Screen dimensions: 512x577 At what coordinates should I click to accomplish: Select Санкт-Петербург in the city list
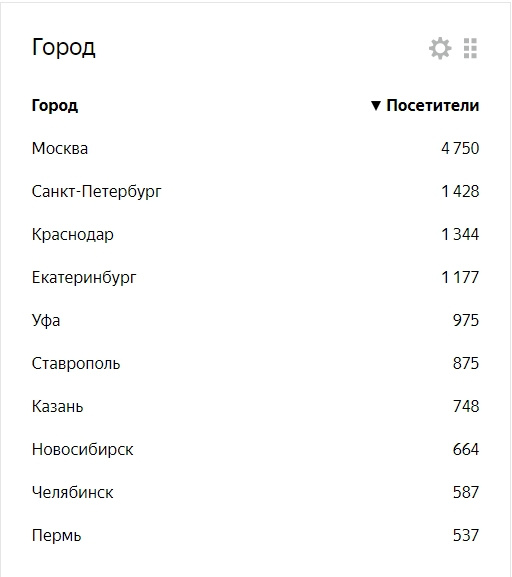point(96,192)
